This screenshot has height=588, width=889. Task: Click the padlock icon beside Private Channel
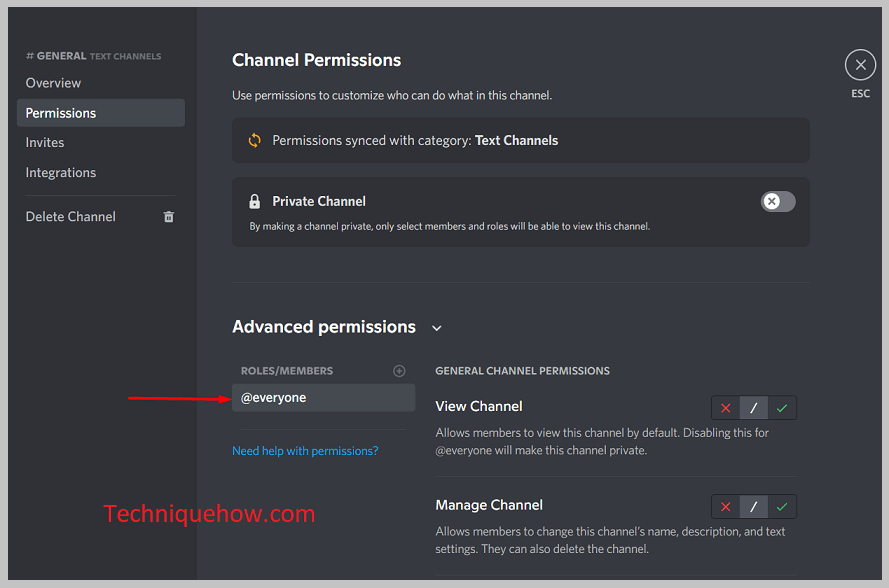pos(255,201)
